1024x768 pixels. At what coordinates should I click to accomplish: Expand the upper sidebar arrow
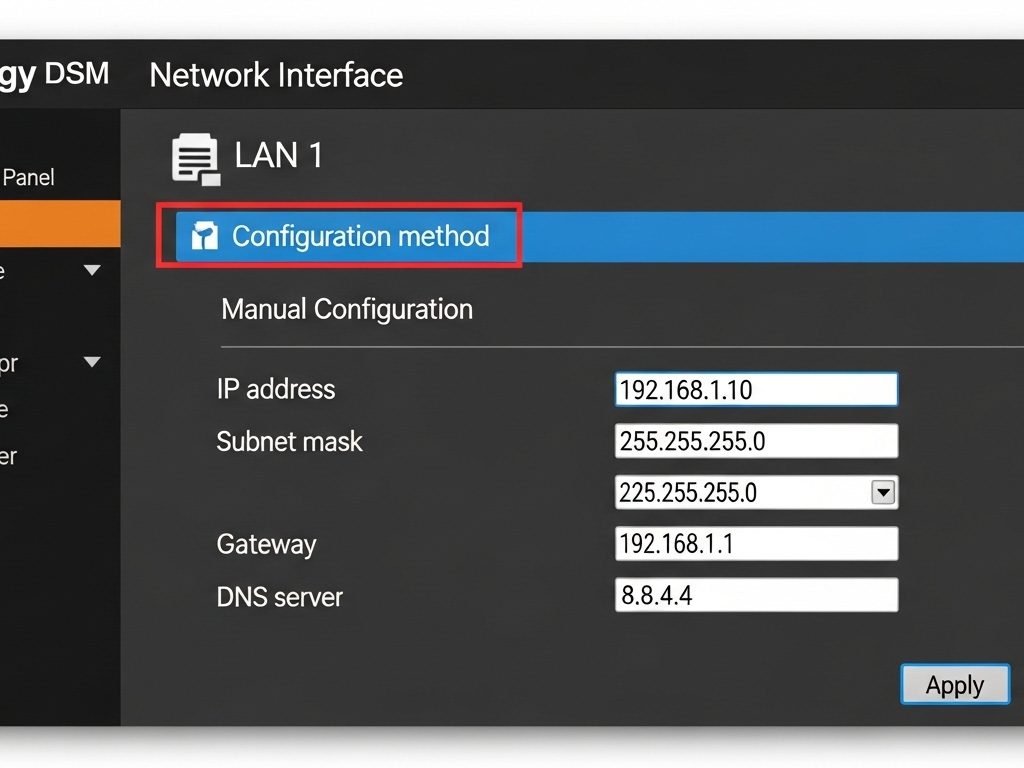pyautogui.click(x=92, y=270)
